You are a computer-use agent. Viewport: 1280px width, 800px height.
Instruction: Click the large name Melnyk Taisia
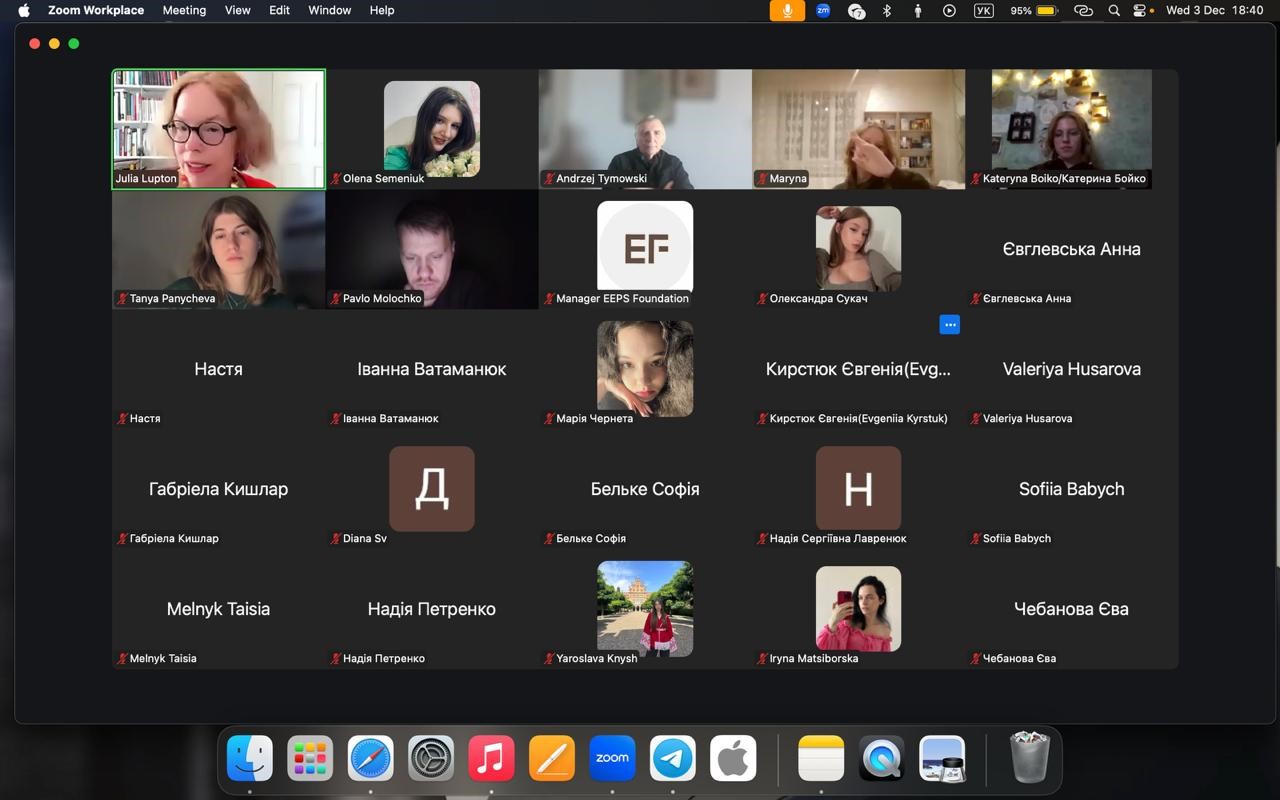218,609
